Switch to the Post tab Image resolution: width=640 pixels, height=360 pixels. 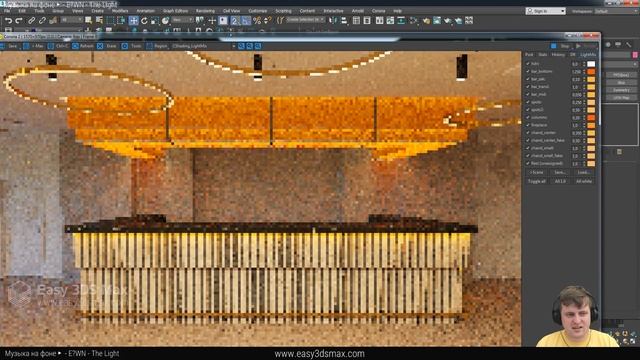[529, 54]
